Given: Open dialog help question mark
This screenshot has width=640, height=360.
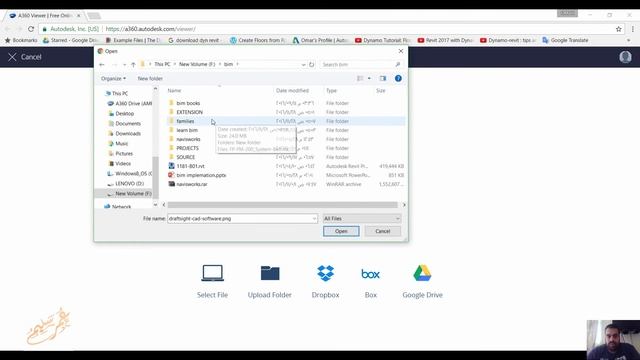Looking at the screenshot, I should 398,78.
